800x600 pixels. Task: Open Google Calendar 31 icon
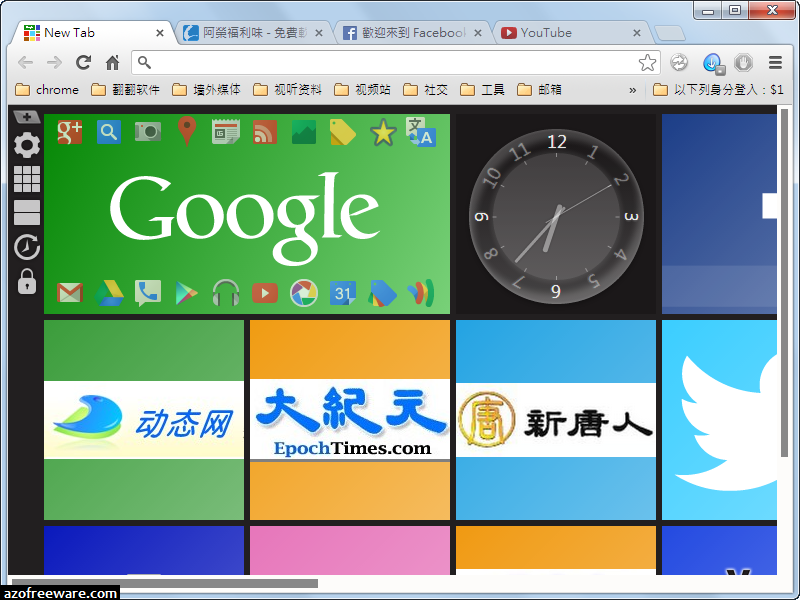[x=343, y=293]
